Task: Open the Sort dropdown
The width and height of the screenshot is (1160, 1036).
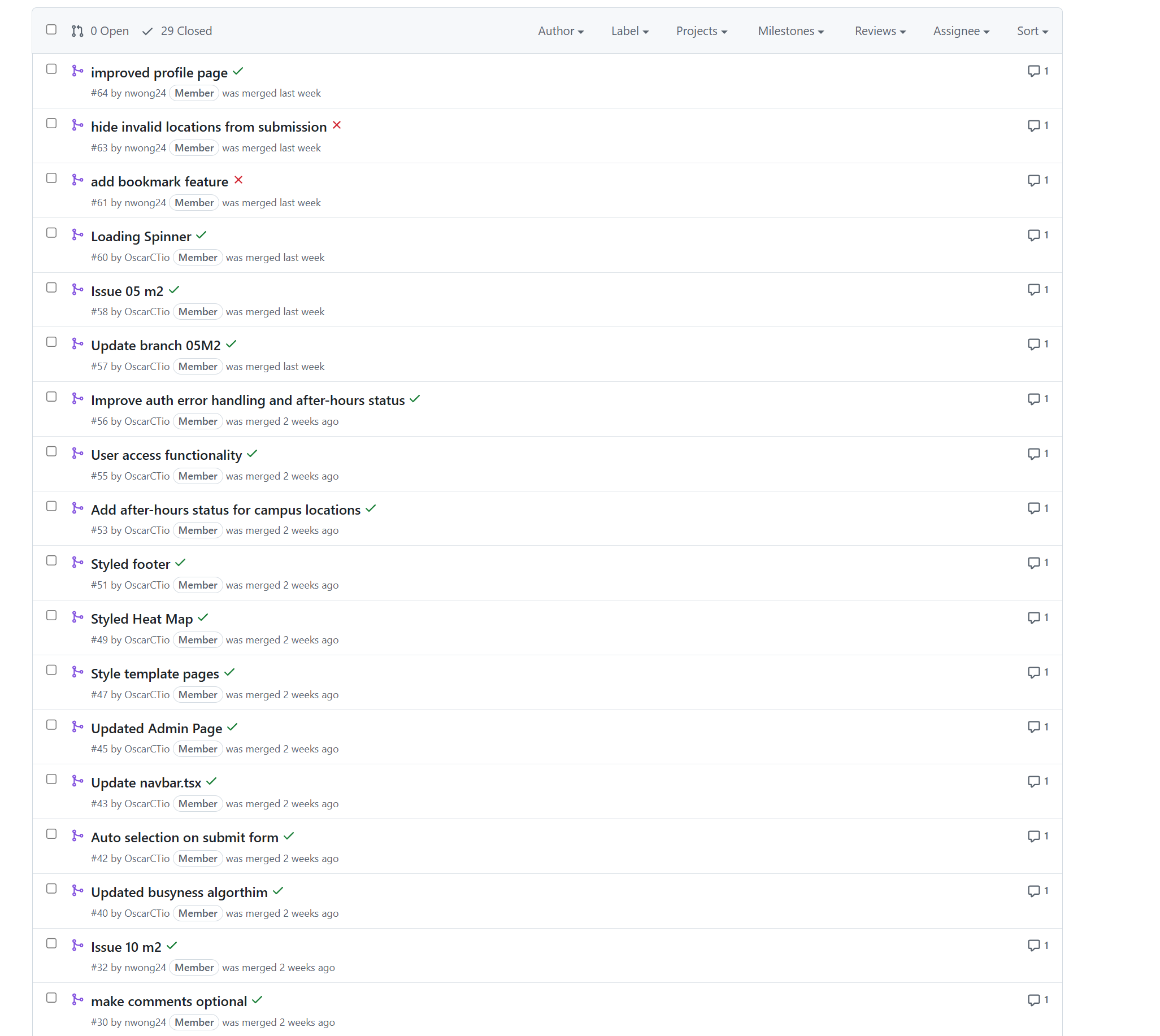Action: pyautogui.click(x=1032, y=31)
